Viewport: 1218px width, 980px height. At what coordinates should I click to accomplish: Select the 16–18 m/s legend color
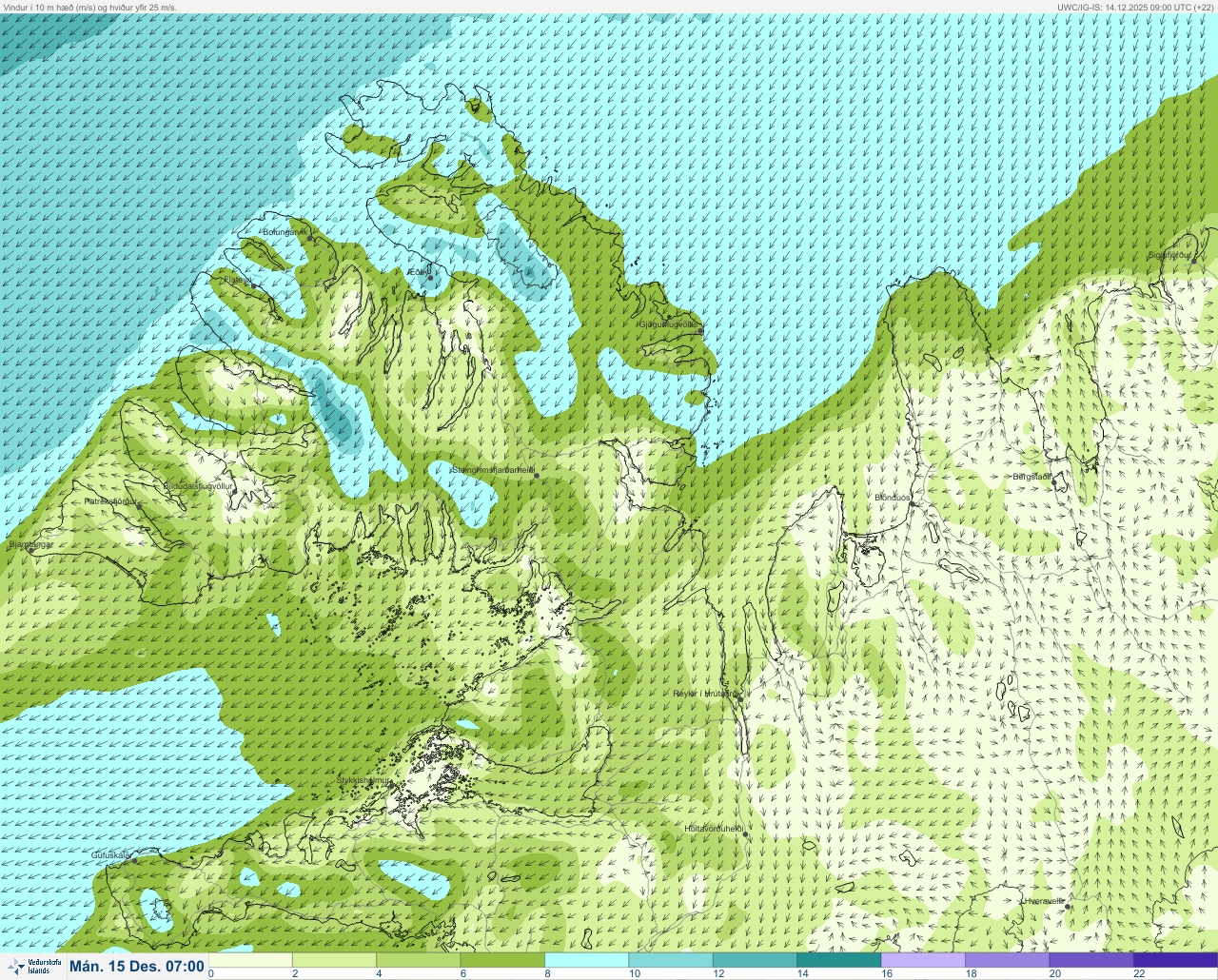pyautogui.click(x=923, y=960)
